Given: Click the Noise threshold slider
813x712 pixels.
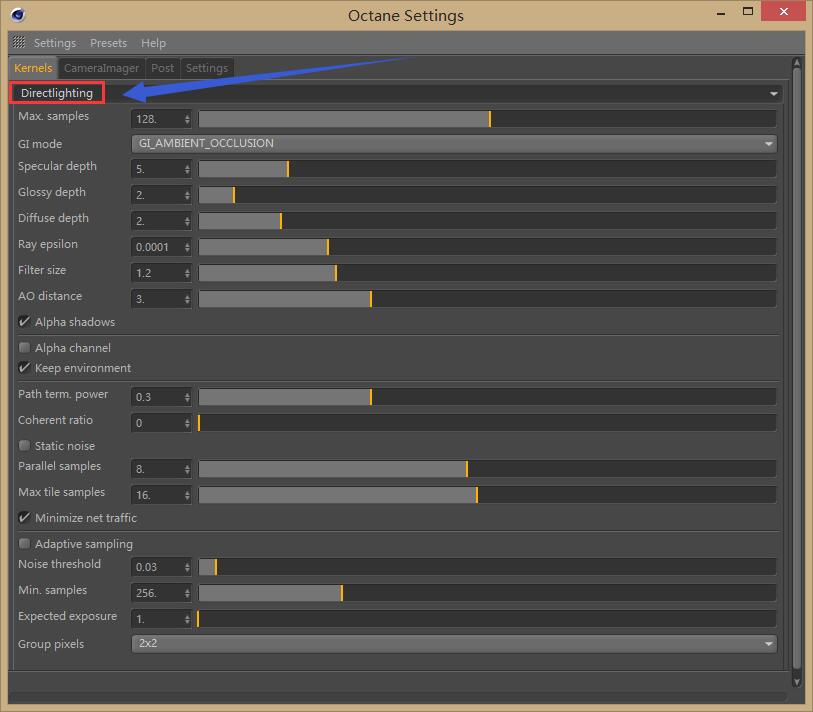Looking at the screenshot, I should (x=487, y=567).
